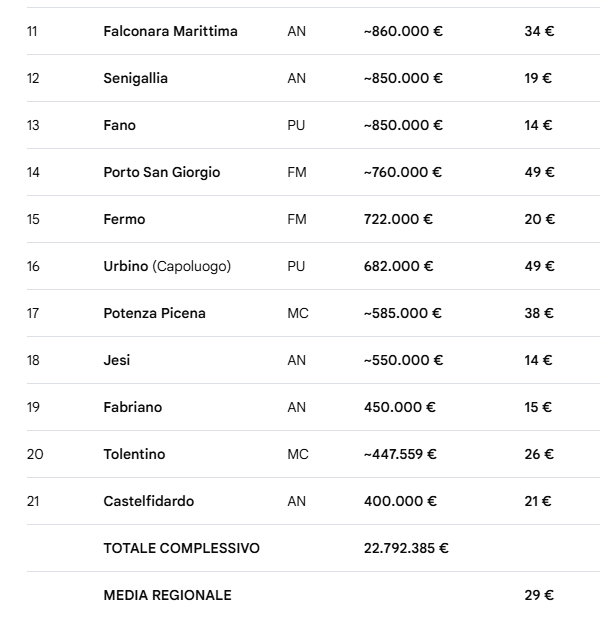The image size is (600, 631).
Task: Click rank number 20 in the table
Action: 35,454
